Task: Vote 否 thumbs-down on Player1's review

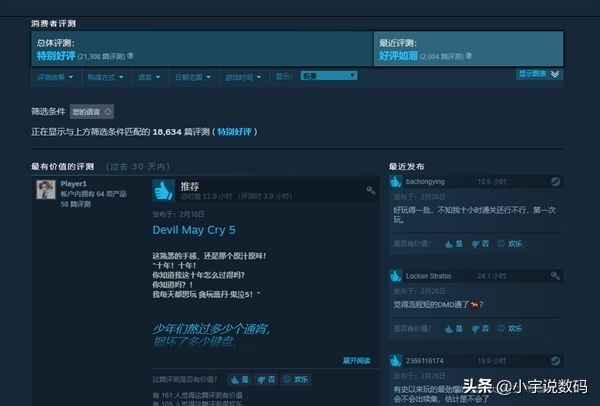Action: tap(266, 380)
